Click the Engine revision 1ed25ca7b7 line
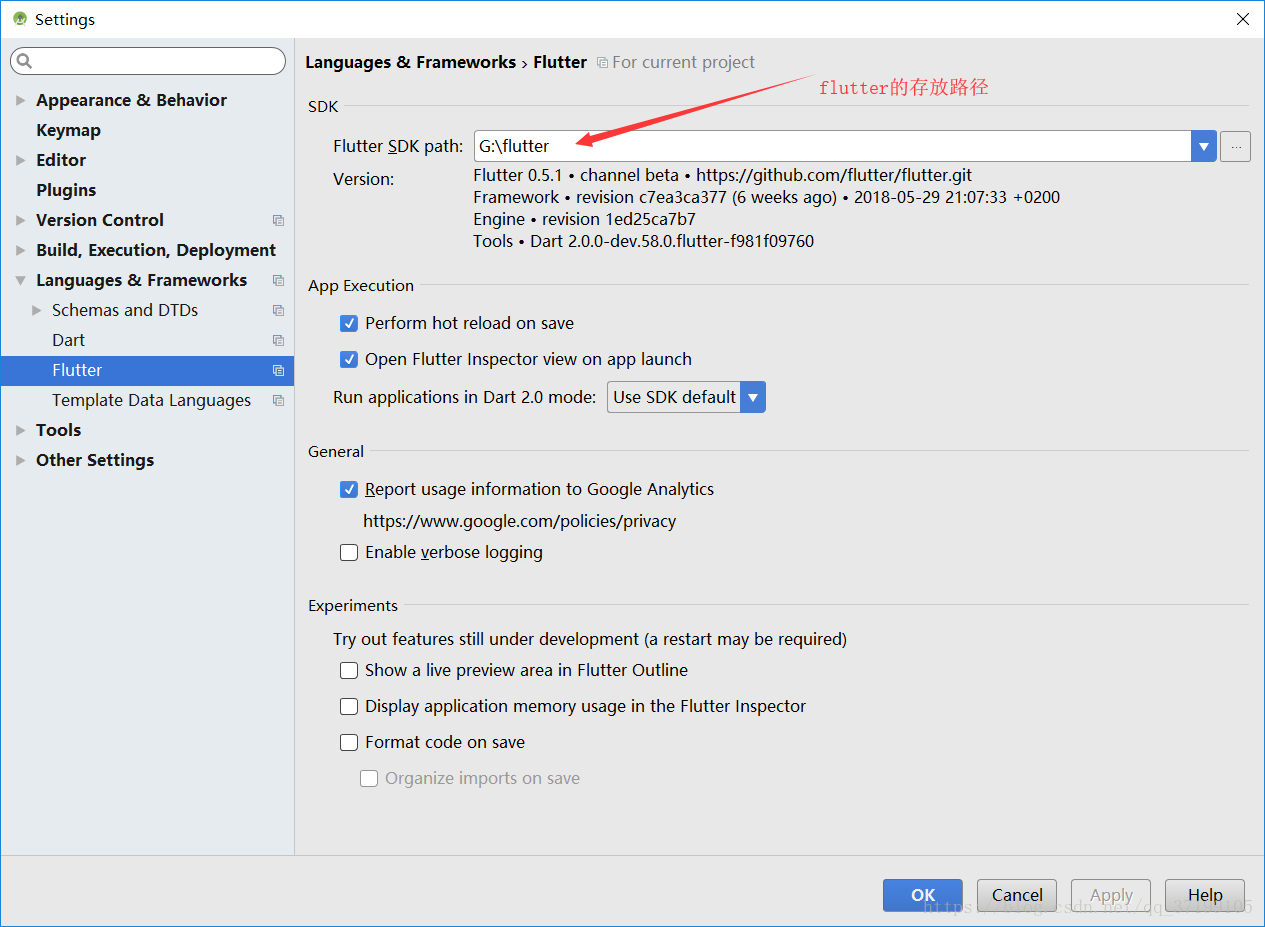The image size is (1265, 927). coord(584,219)
